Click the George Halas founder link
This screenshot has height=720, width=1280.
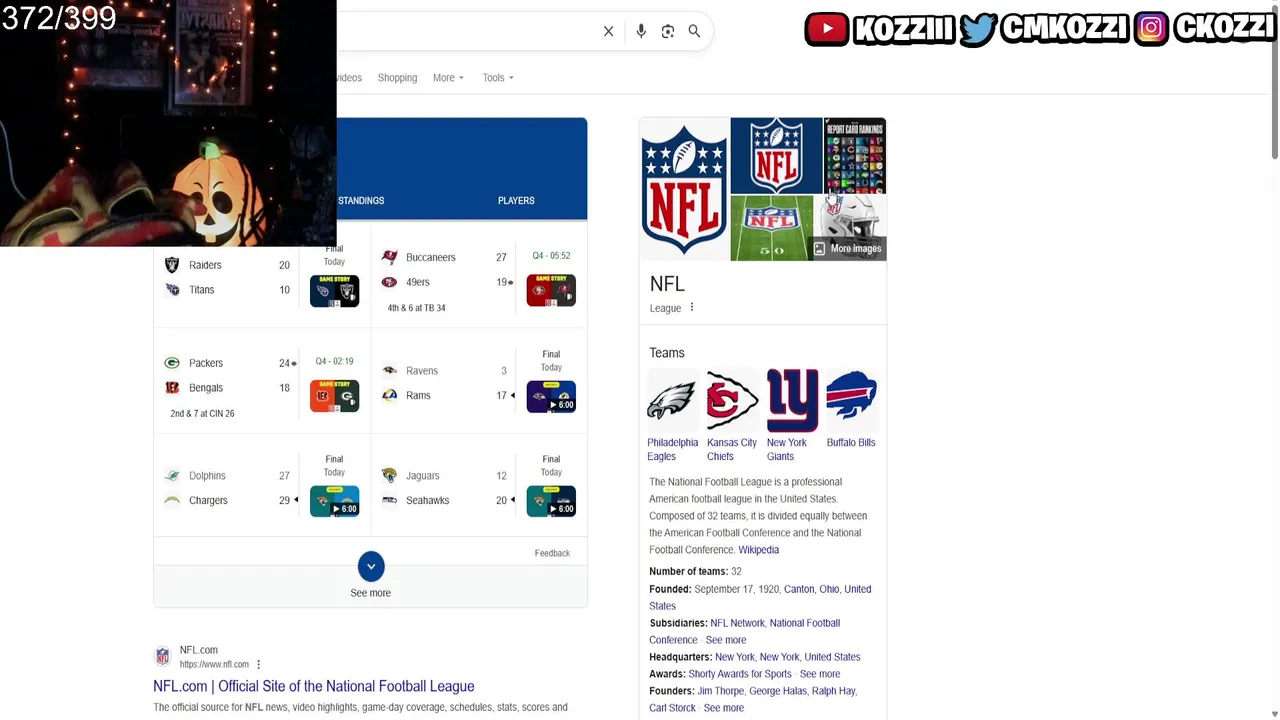click(x=778, y=691)
